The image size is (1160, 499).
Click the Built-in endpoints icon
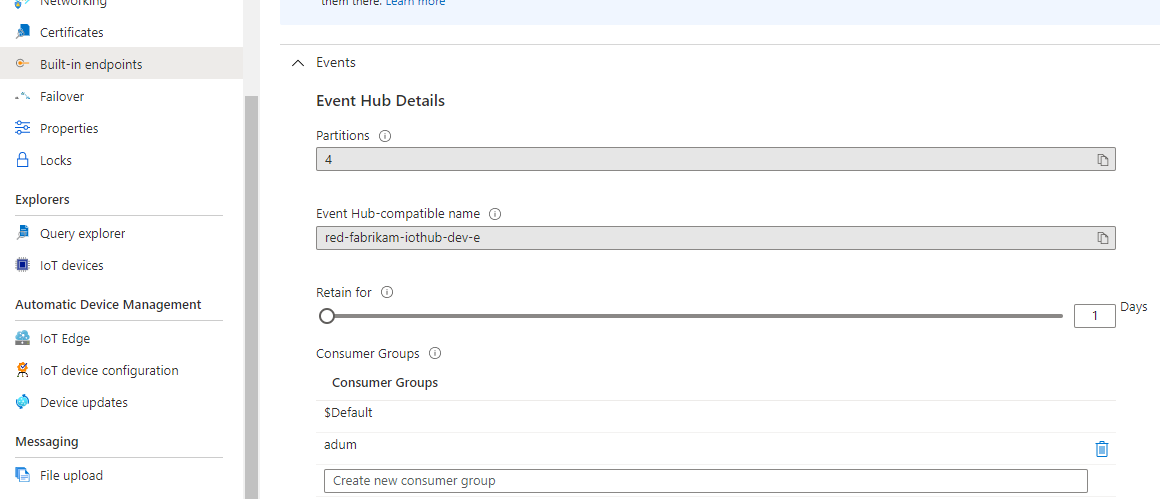click(23, 64)
